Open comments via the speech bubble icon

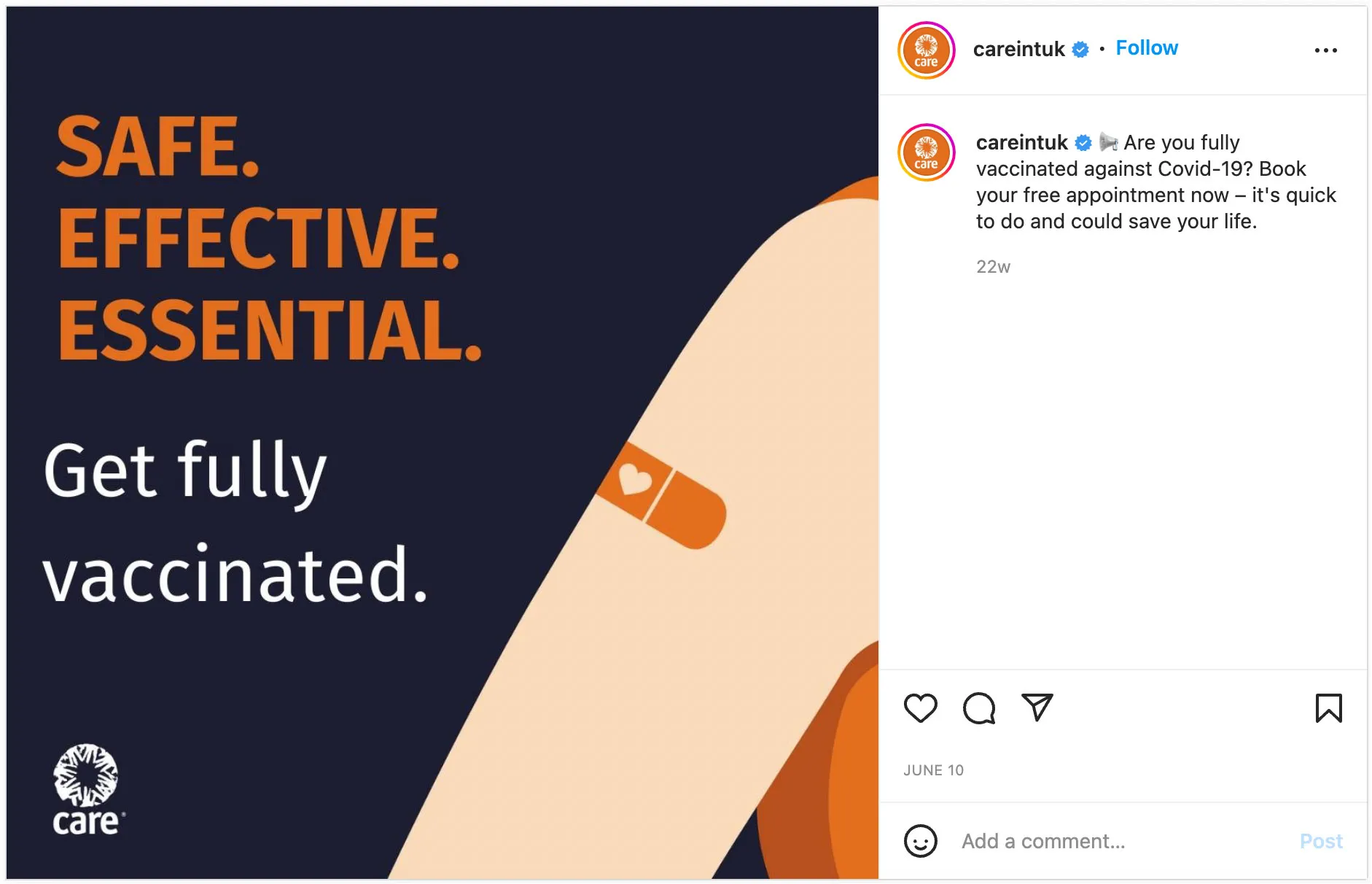tap(978, 707)
